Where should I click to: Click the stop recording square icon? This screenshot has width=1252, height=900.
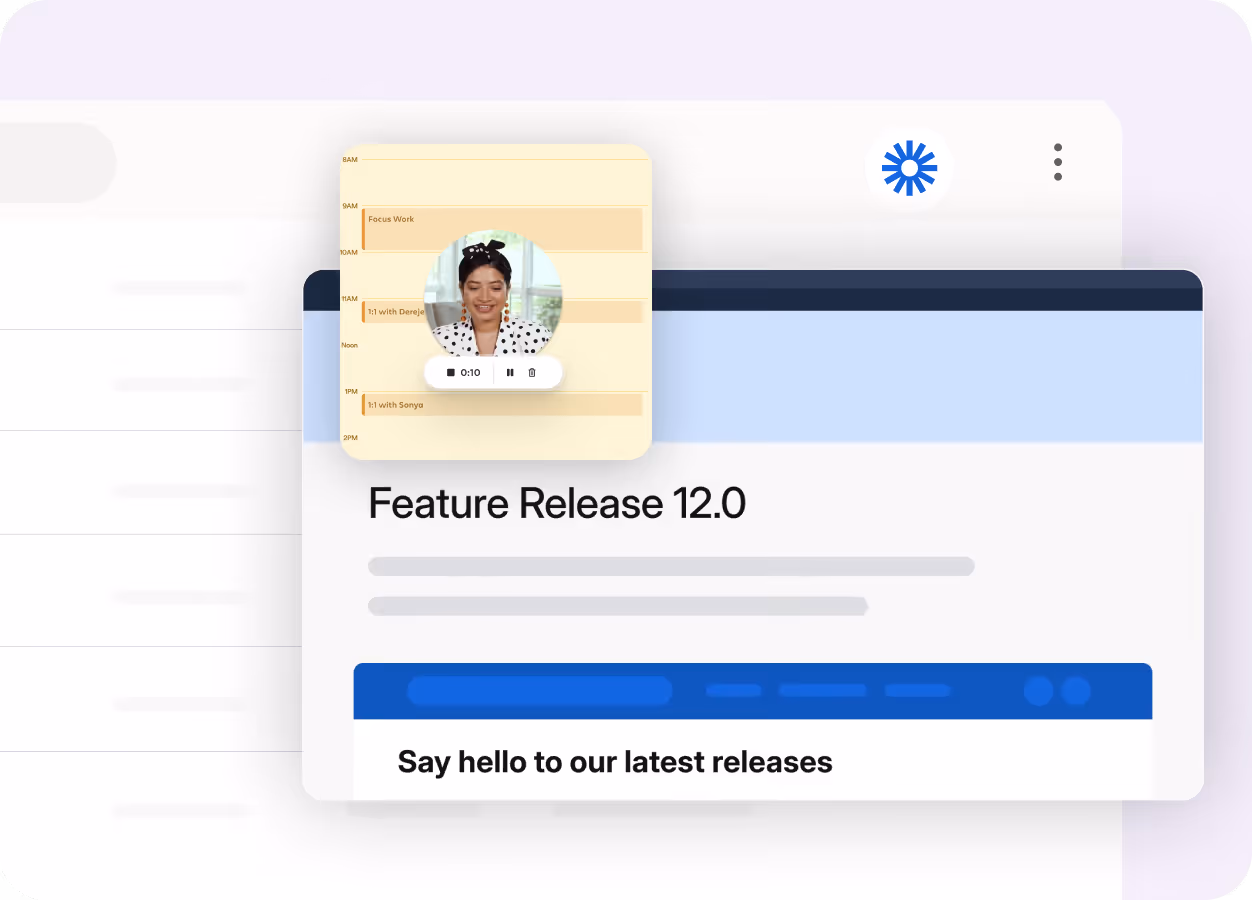[x=451, y=372]
